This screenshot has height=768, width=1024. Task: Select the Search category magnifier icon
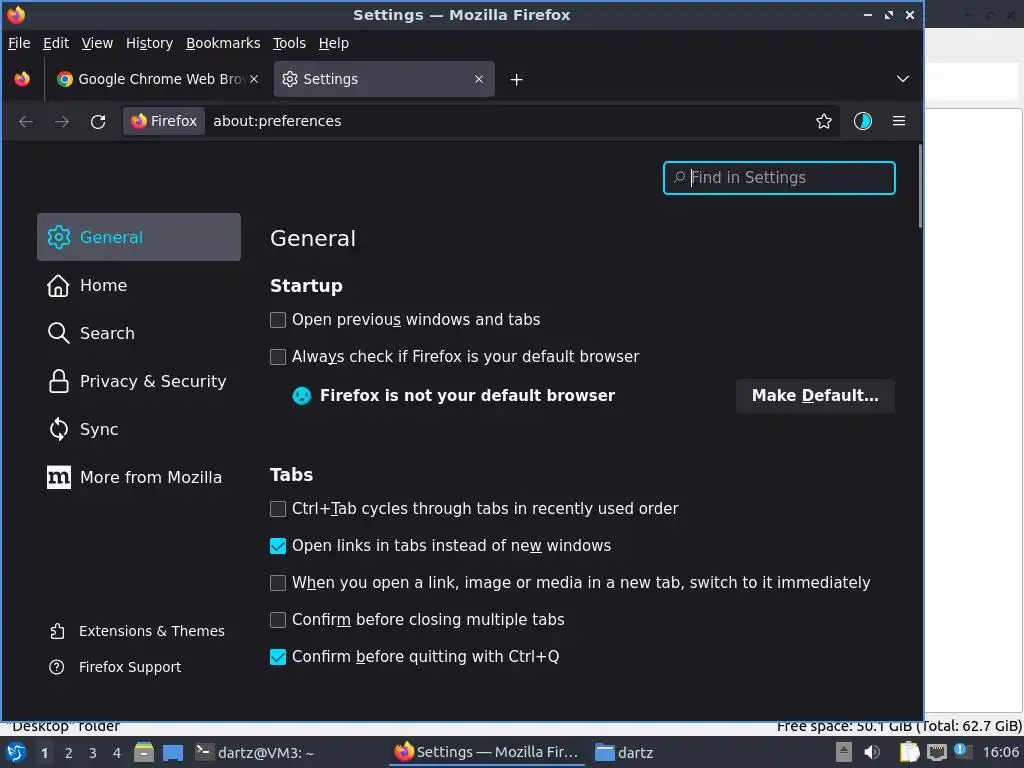58,333
